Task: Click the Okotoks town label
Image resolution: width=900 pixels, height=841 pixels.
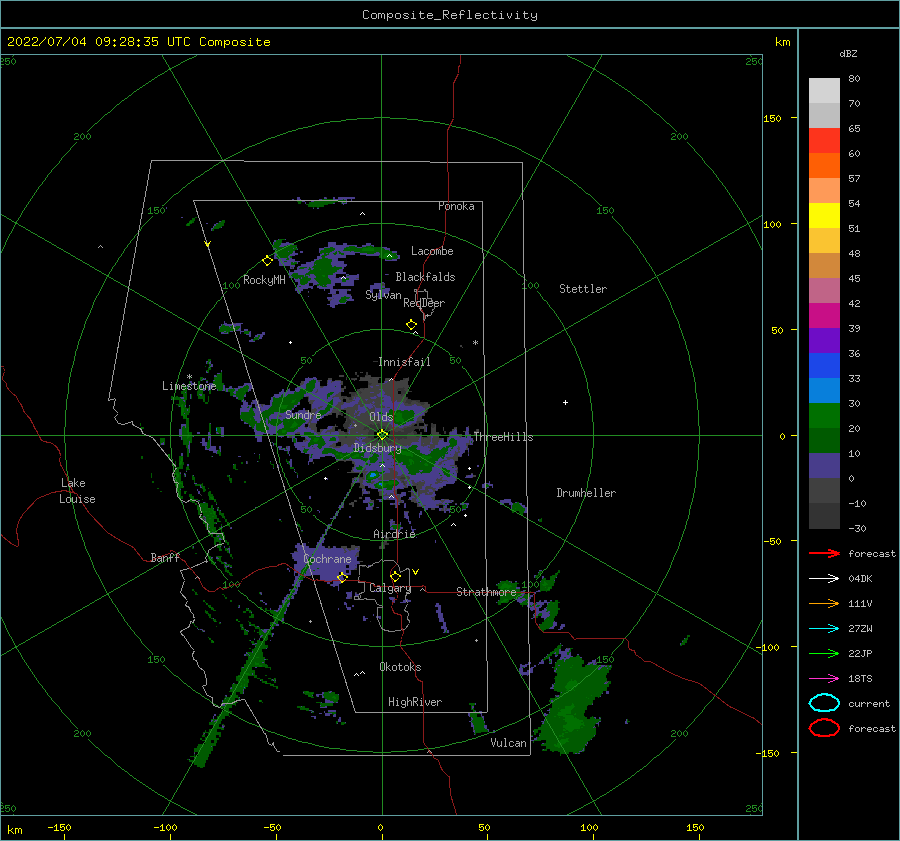Action: tap(400, 667)
